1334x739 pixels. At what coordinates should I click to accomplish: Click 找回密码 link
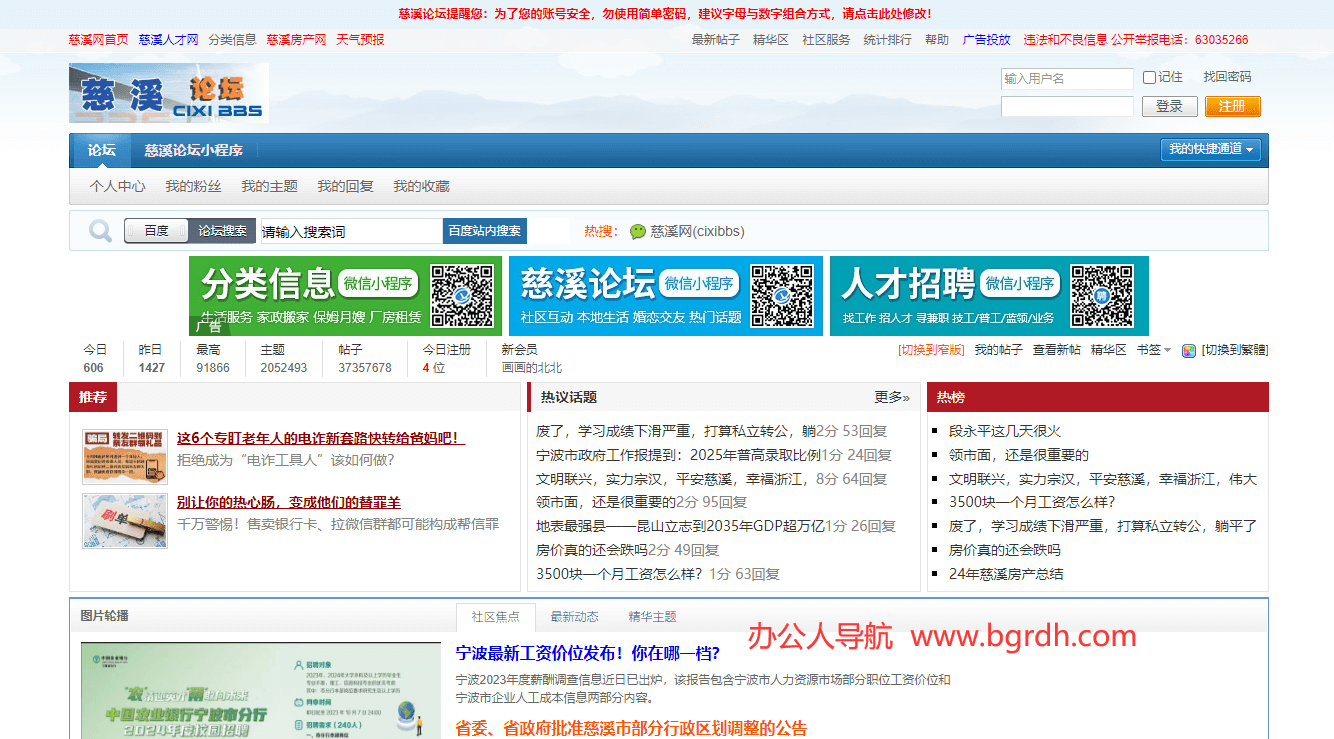[x=1227, y=77]
